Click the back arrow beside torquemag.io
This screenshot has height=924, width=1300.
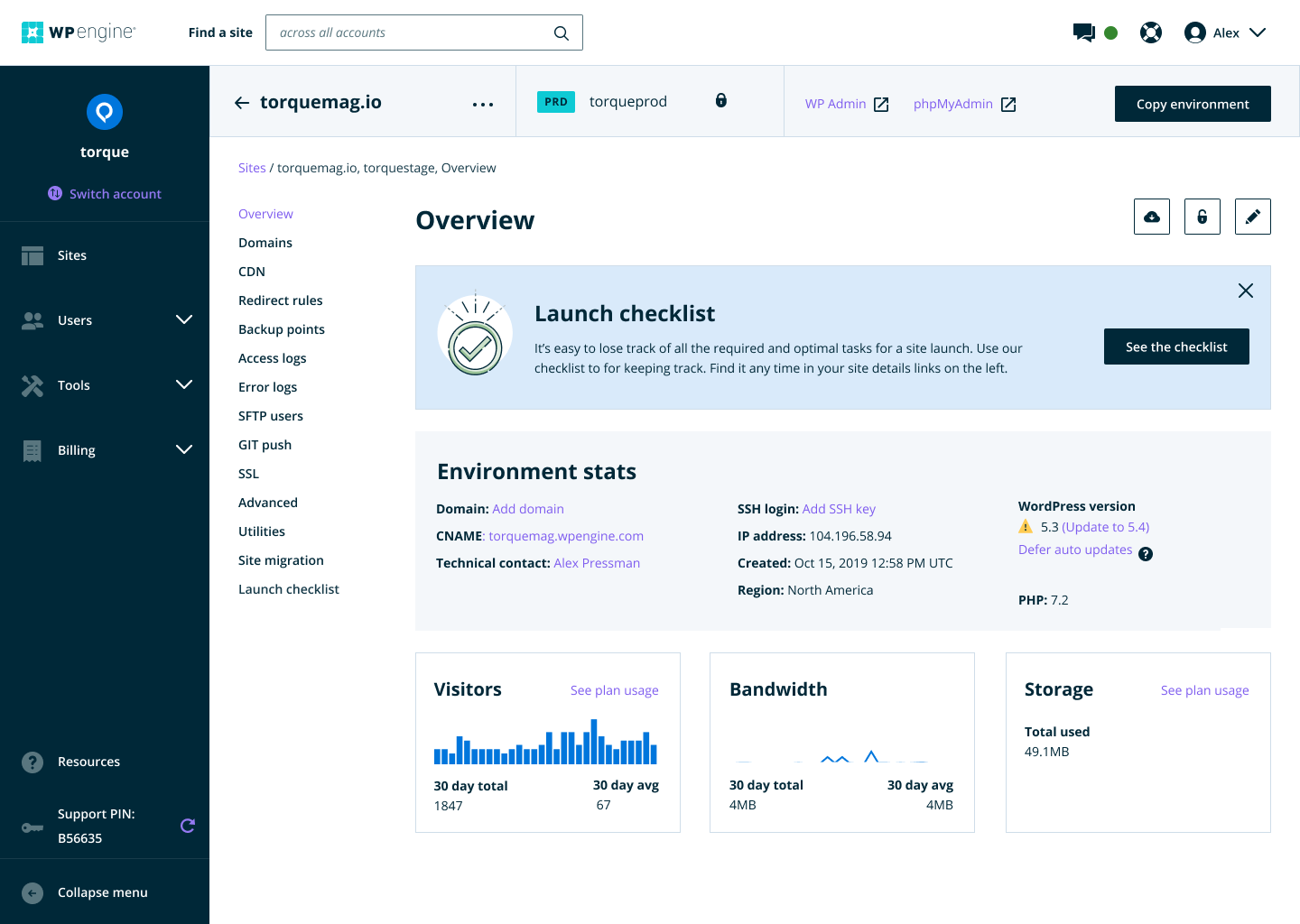[242, 103]
